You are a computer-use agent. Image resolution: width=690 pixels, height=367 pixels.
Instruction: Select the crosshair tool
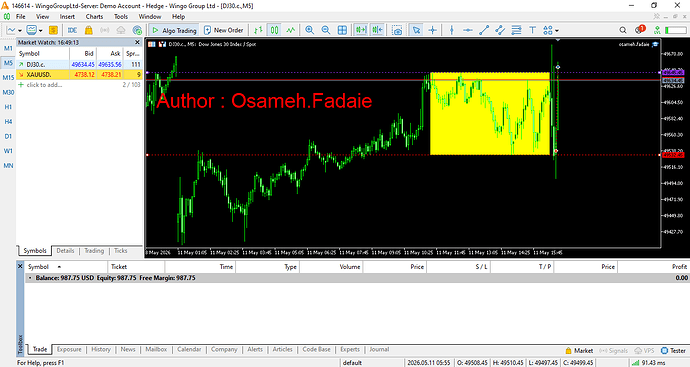432,30
